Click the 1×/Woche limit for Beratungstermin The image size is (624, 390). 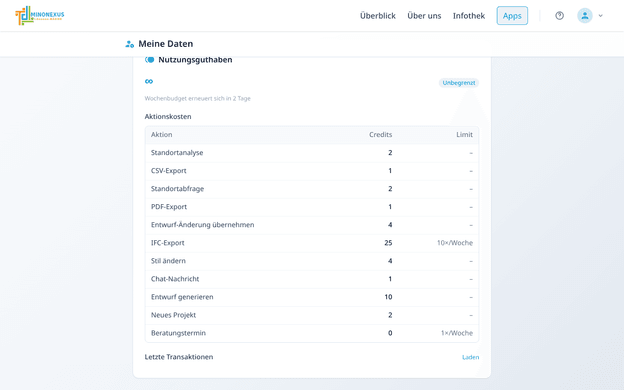[x=457, y=333]
